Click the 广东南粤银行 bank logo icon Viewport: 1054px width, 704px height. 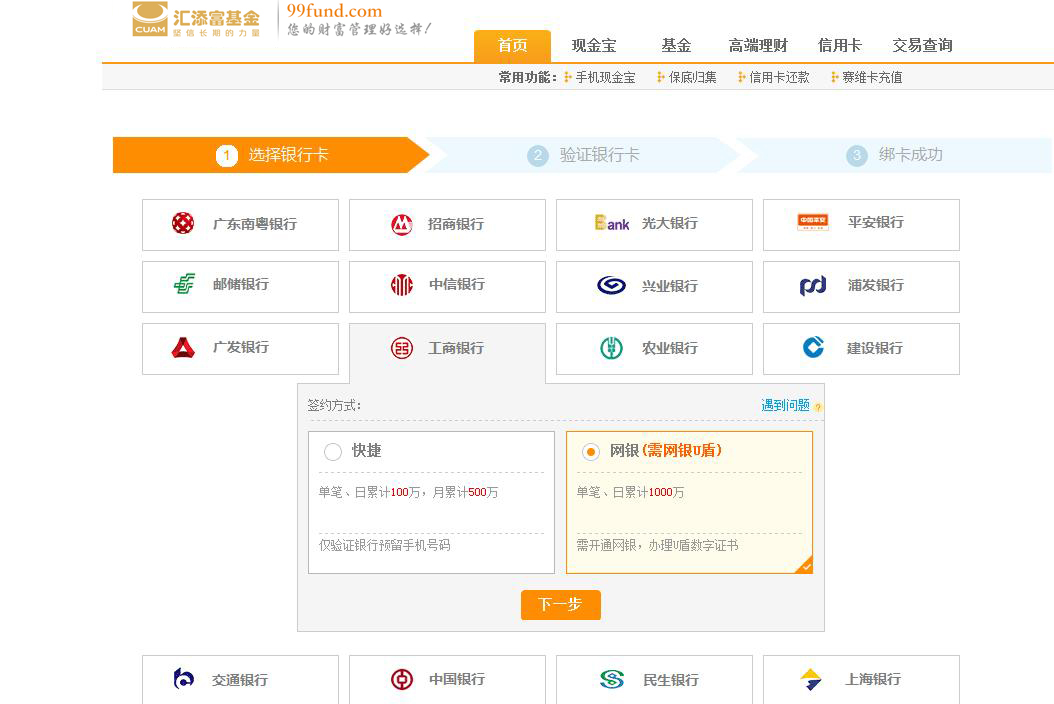[183, 223]
